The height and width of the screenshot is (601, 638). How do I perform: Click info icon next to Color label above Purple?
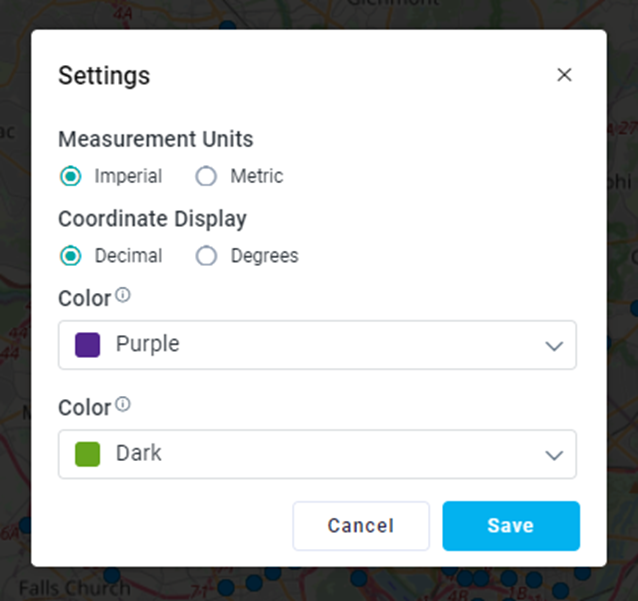123,295
